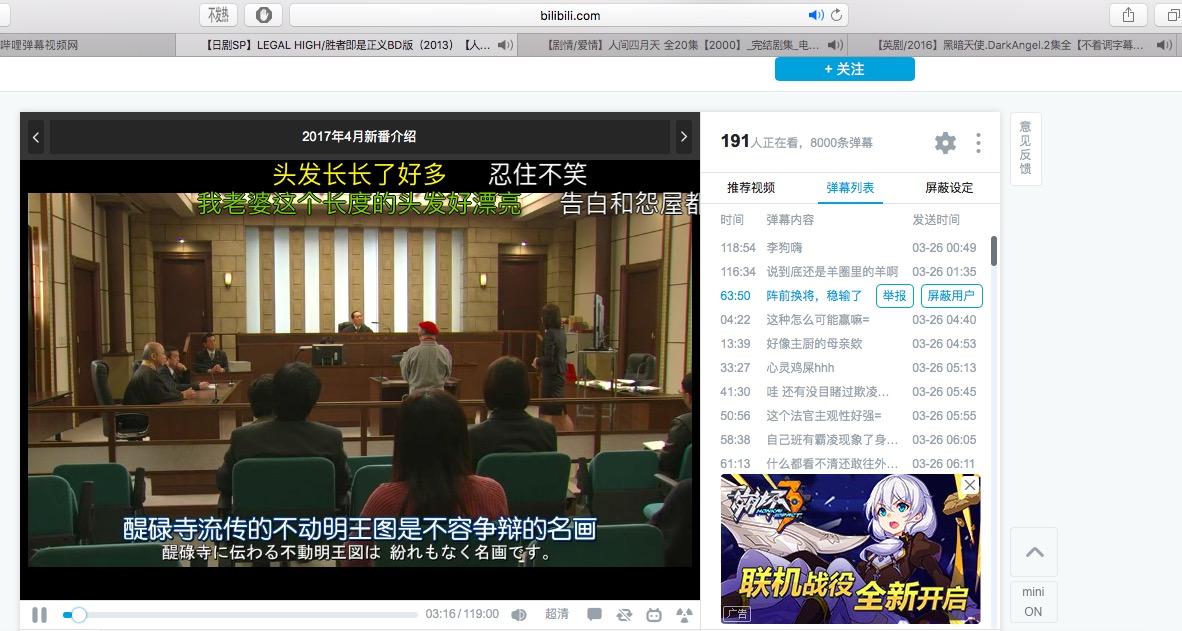Viewport: 1182px width, 631px height.
Task: Mute the 人间四月天 tab's audio icon
Action: [x=834, y=45]
